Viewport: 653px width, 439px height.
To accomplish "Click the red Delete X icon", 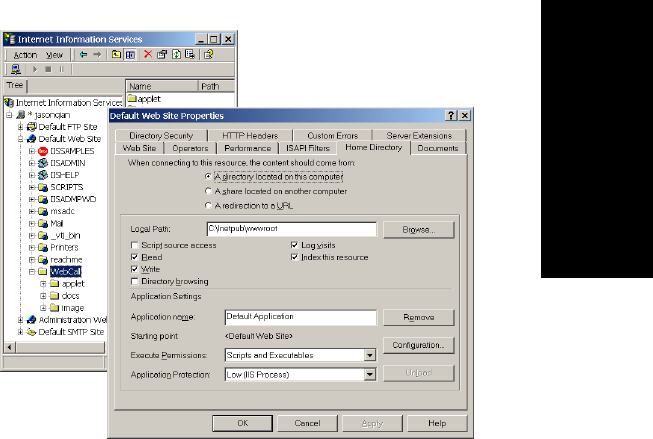I will (x=148, y=54).
